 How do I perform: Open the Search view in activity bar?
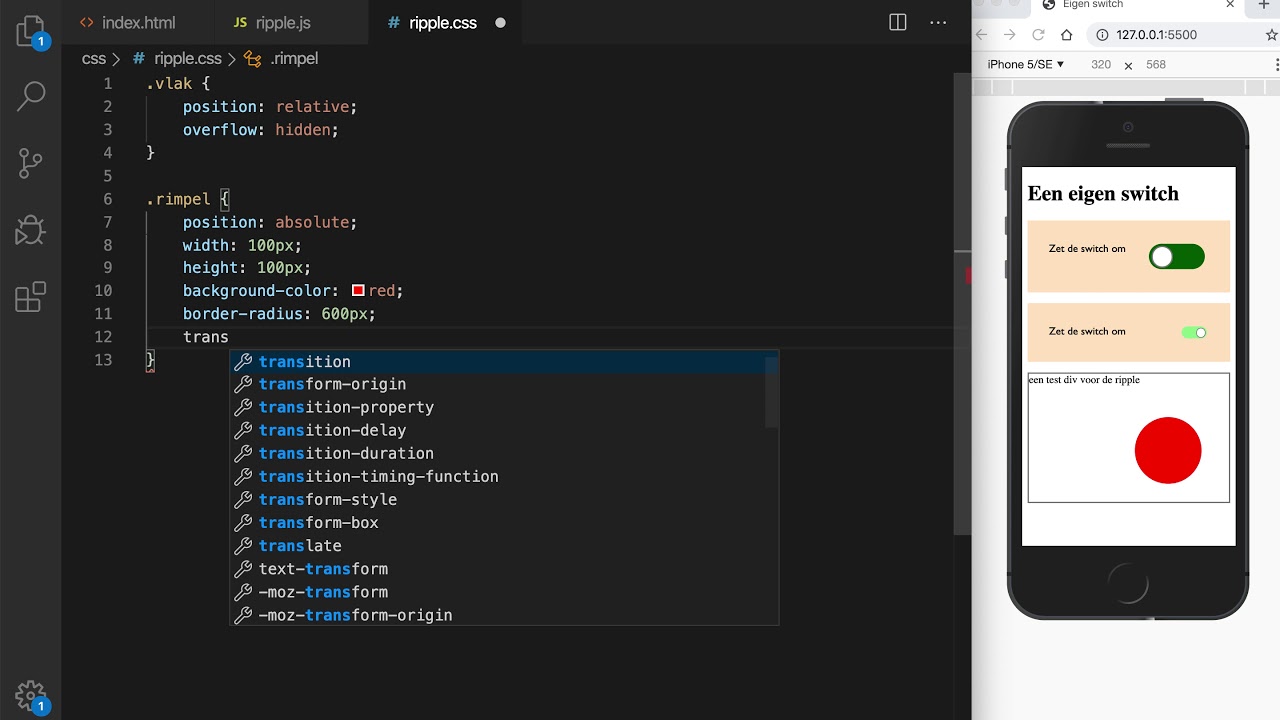pos(31,96)
